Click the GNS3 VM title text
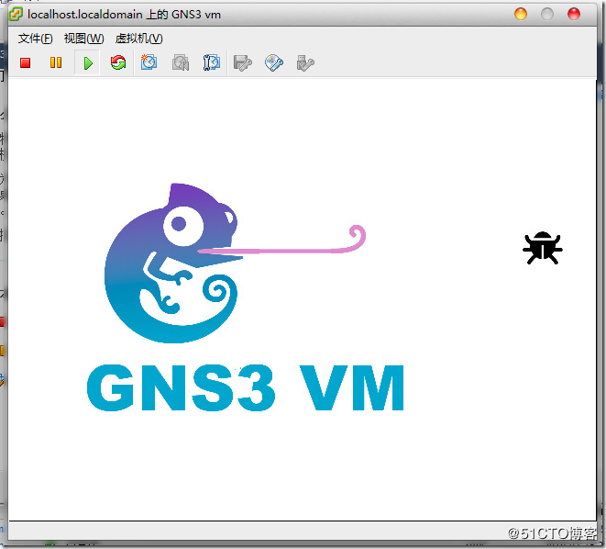This screenshot has width=606, height=549. coord(245,388)
